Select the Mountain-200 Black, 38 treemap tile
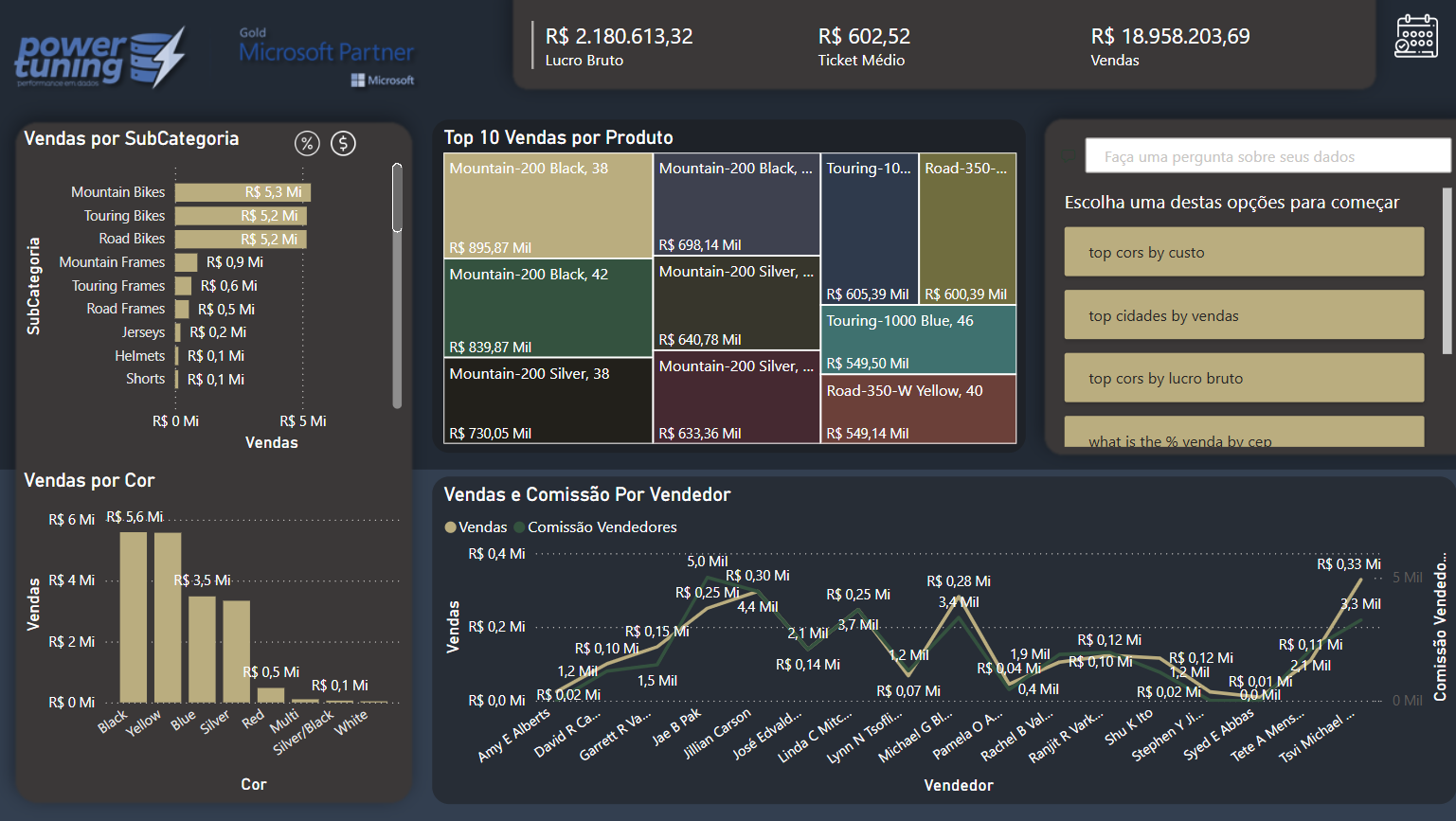1456x821 pixels. (548, 205)
